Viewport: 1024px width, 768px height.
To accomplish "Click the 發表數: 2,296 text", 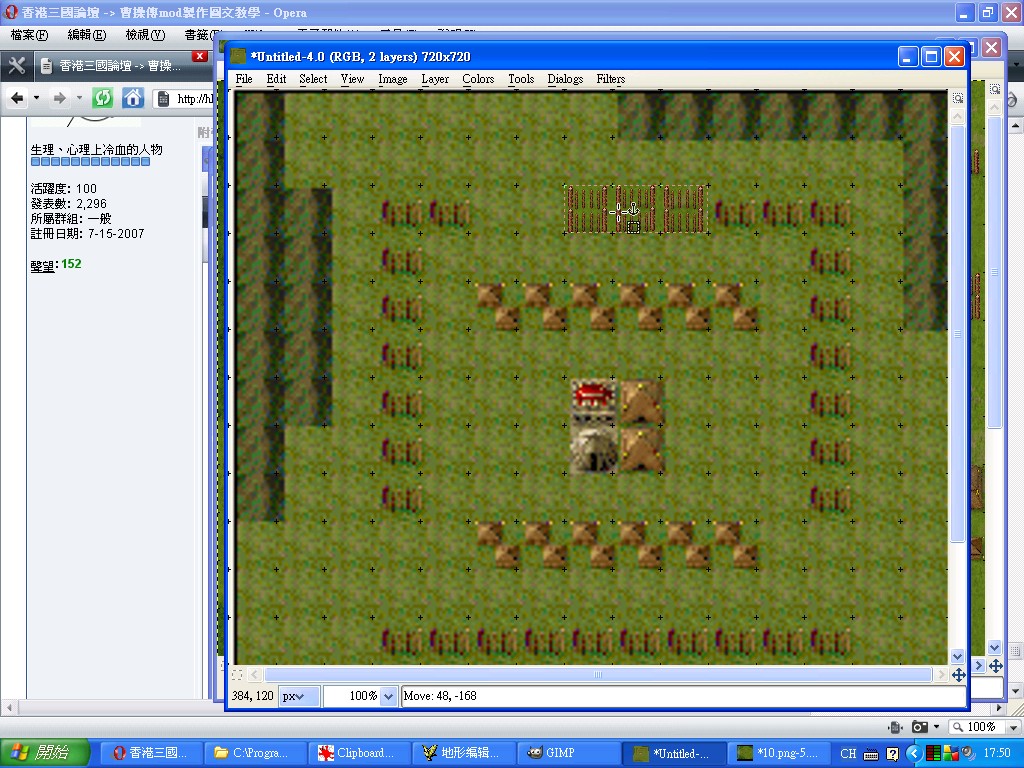I will 69,204.
